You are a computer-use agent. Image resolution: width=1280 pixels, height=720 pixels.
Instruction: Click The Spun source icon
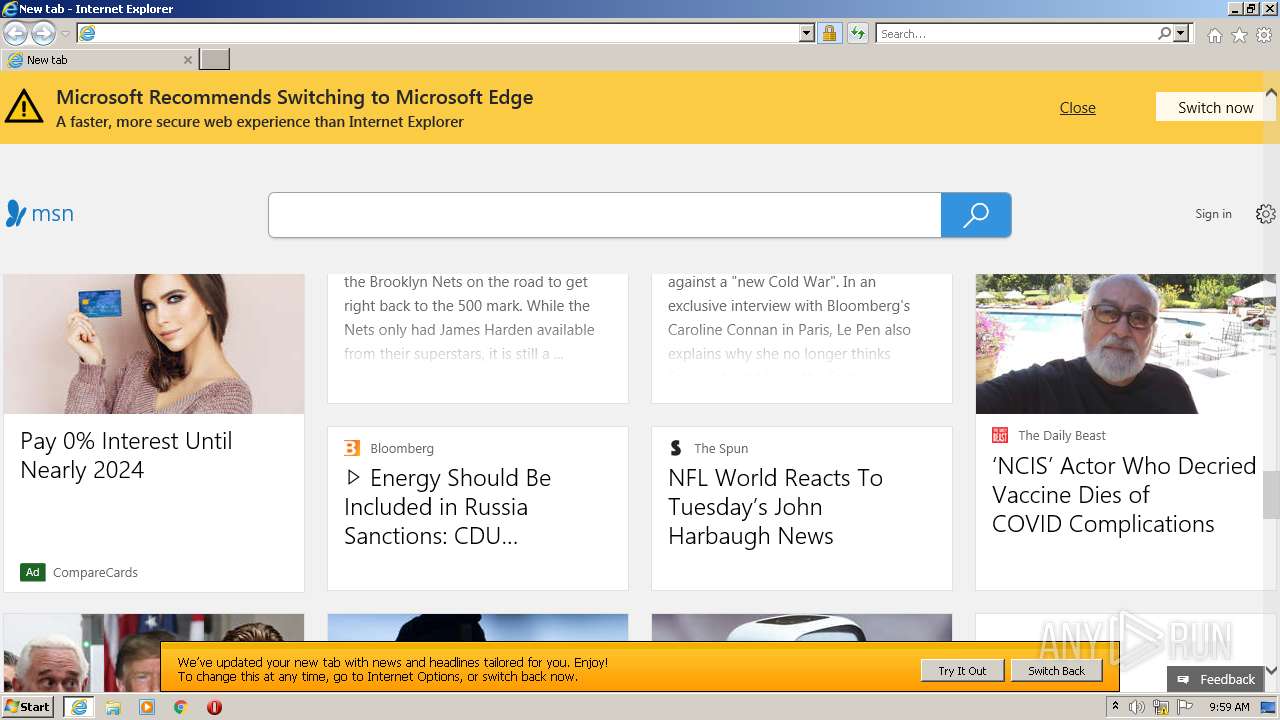(x=676, y=448)
